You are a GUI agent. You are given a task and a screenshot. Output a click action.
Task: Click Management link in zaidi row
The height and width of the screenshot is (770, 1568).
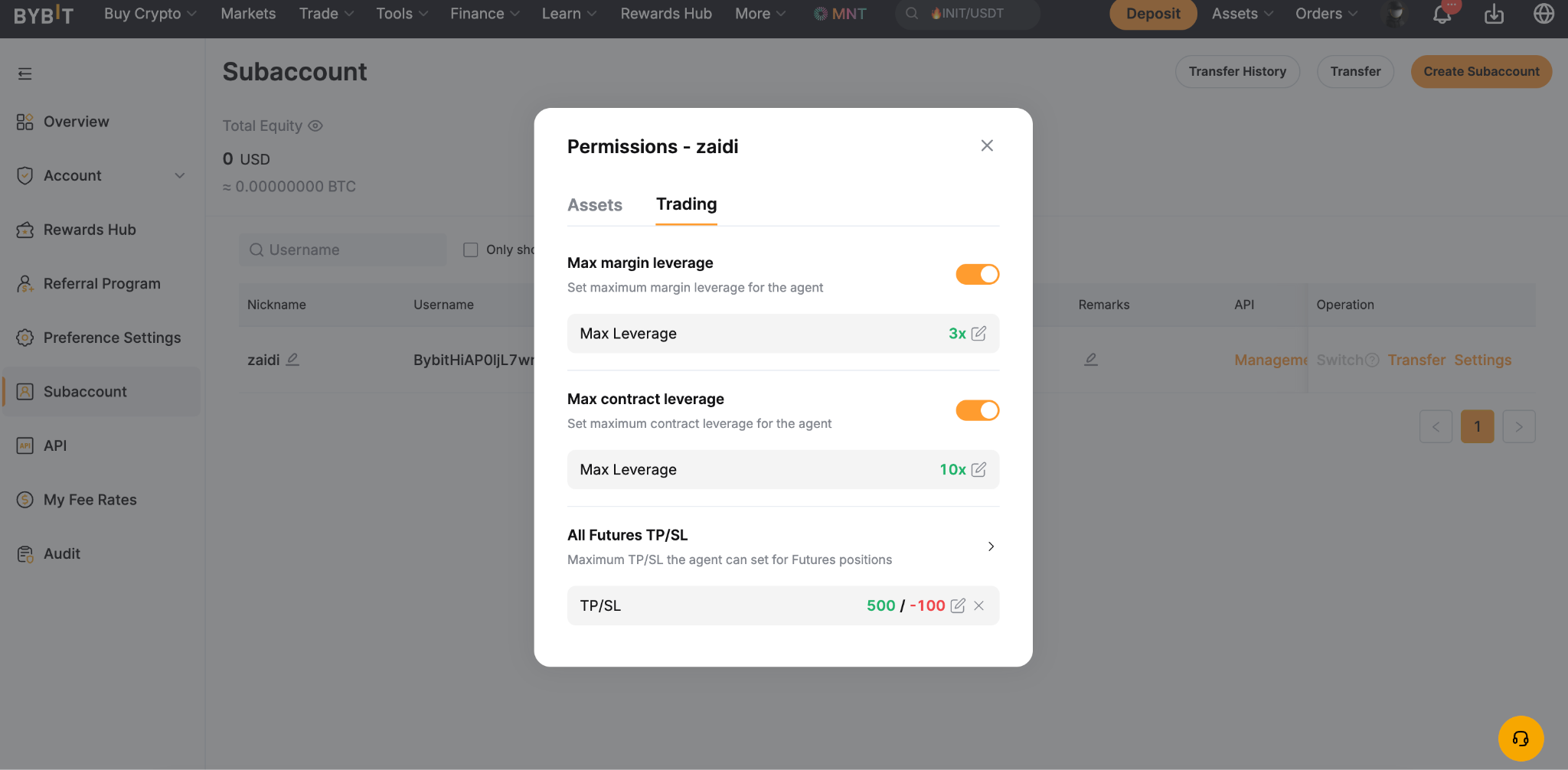[x=1270, y=361]
